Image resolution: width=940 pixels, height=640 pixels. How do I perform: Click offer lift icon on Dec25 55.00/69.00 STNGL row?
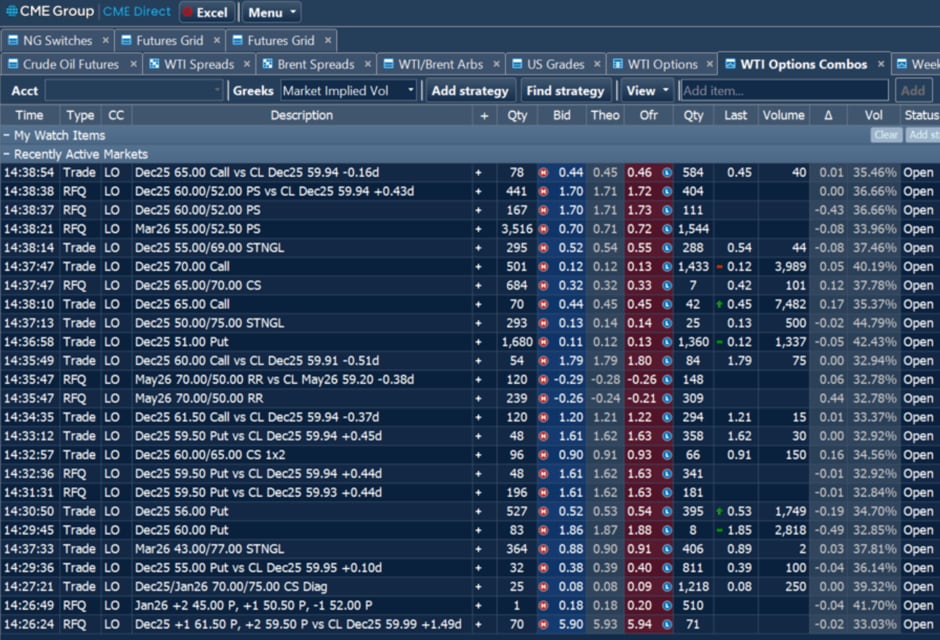pyautogui.click(x=667, y=248)
